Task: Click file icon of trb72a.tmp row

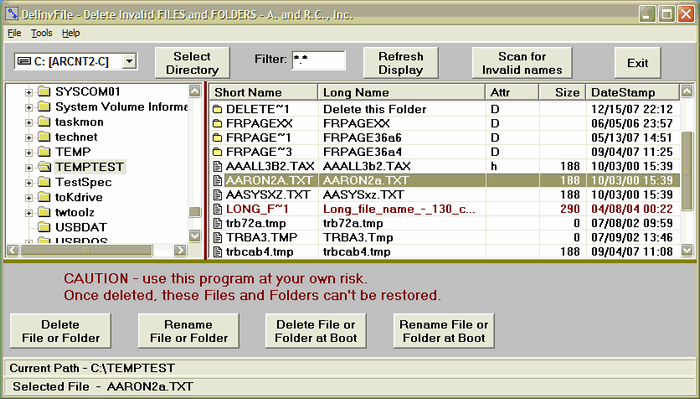Action: click(217, 224)
